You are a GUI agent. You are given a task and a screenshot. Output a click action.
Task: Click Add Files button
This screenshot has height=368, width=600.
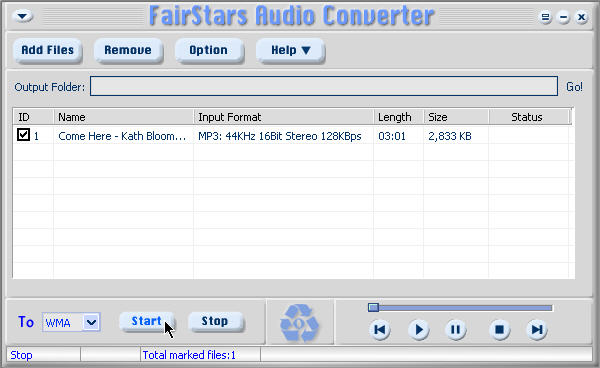(x=47, y=50)
